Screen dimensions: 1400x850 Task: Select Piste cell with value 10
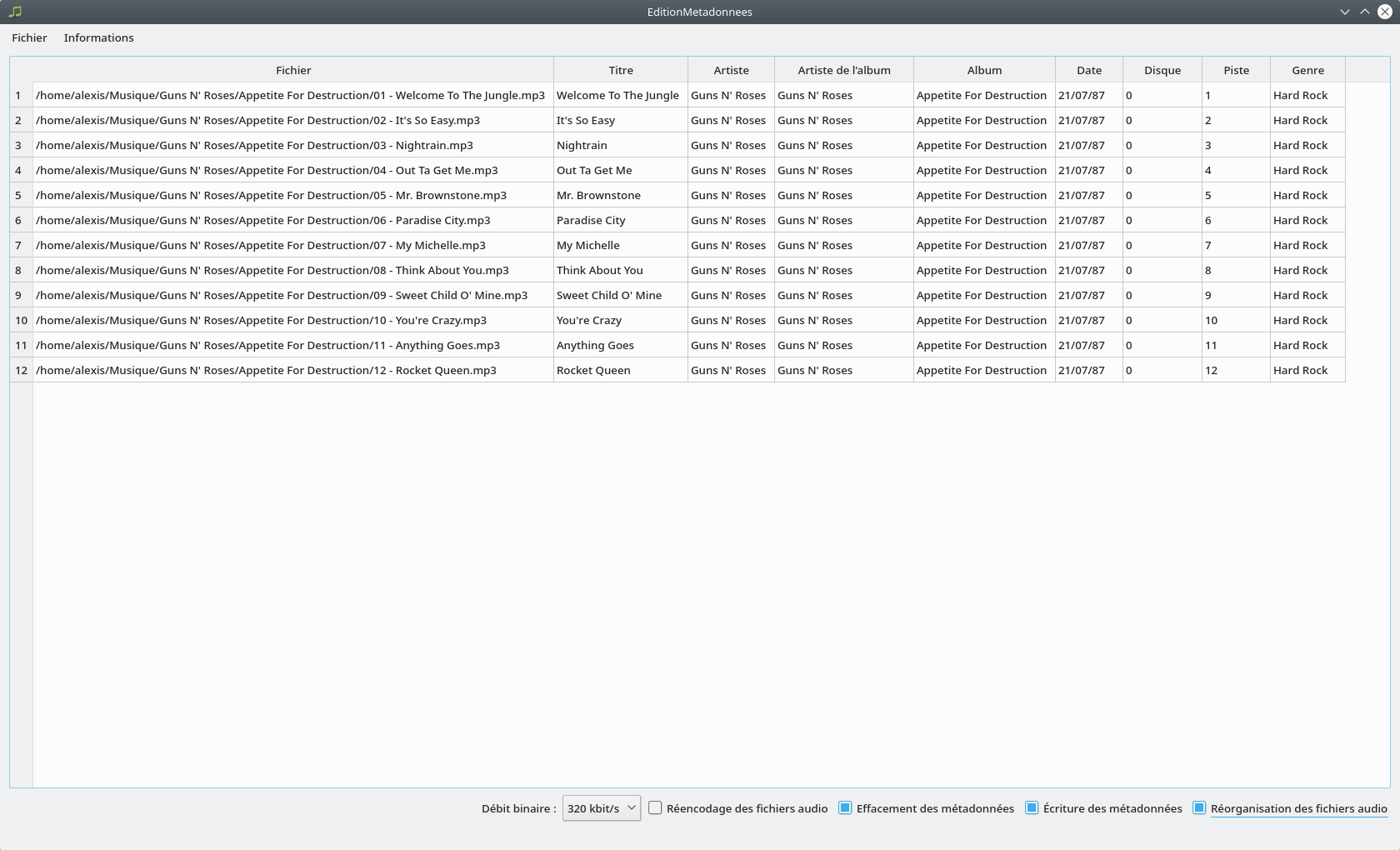coord(1237,320)
